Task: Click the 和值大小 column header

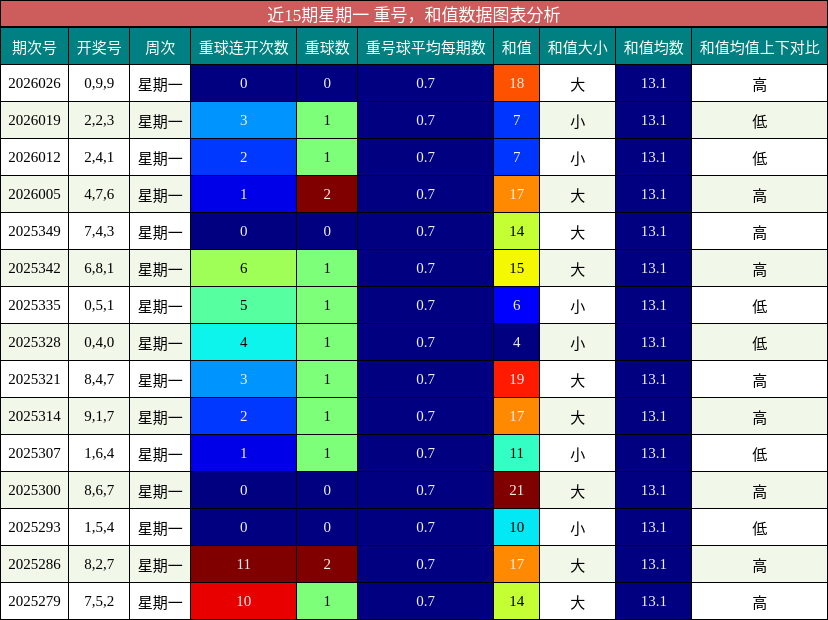Action: click(x=576, y=45)
